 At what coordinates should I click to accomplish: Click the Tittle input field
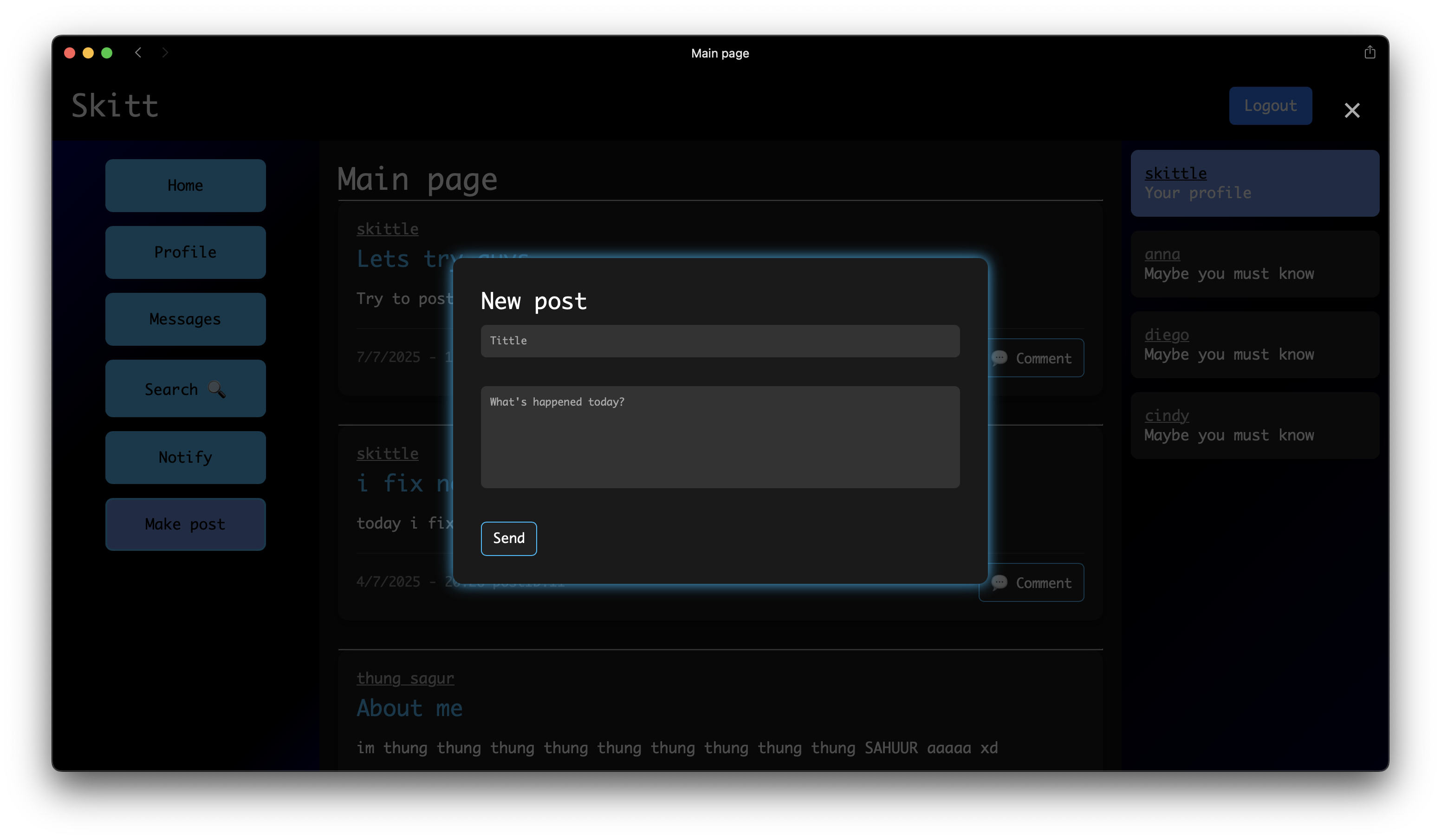(x=720, y=341)
